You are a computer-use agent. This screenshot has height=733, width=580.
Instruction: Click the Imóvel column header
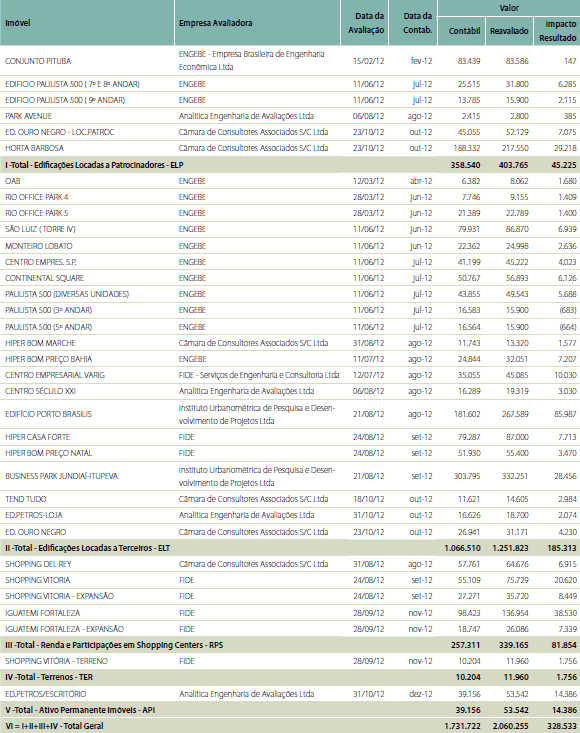[x=18, y=23]
